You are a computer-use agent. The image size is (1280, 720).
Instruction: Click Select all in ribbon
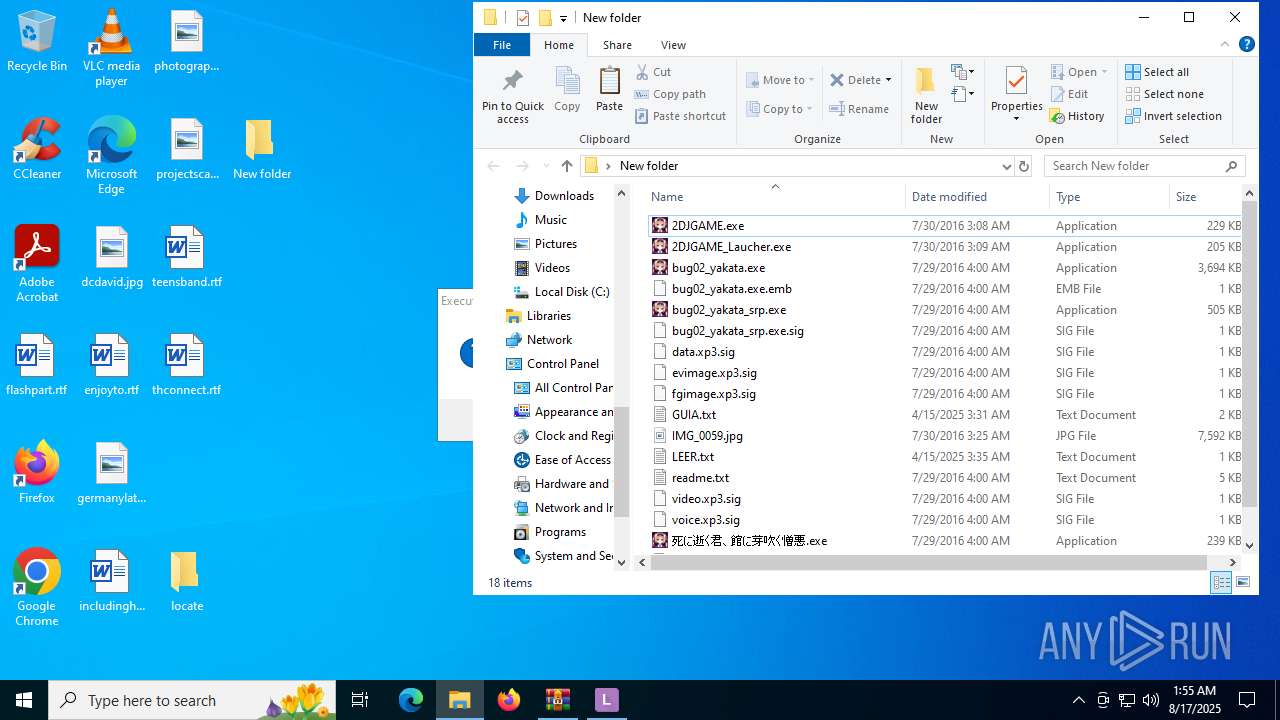[x=1157, y=72]
